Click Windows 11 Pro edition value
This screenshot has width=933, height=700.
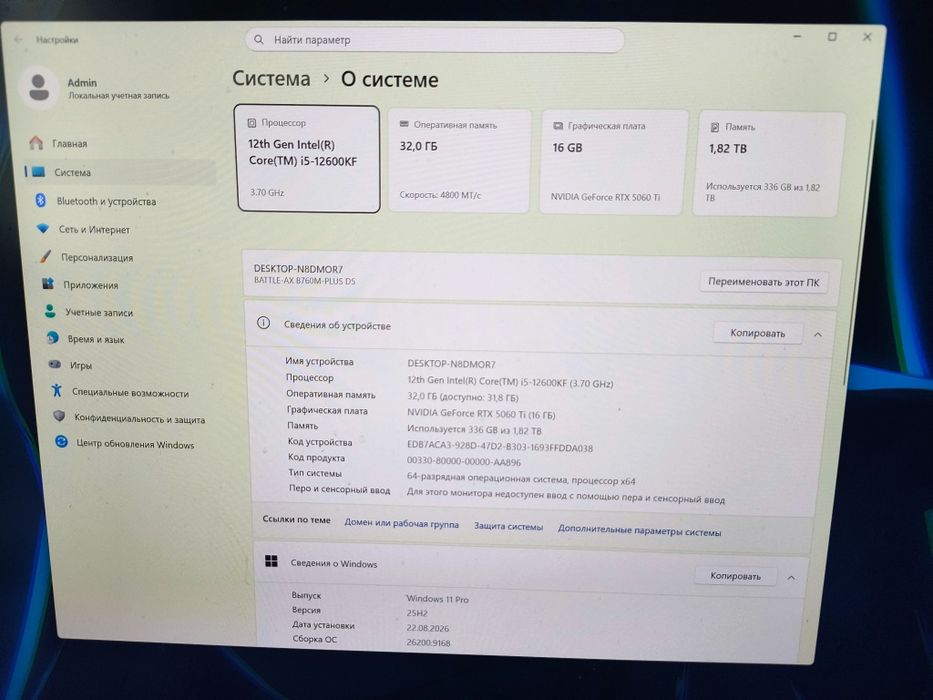437,599
